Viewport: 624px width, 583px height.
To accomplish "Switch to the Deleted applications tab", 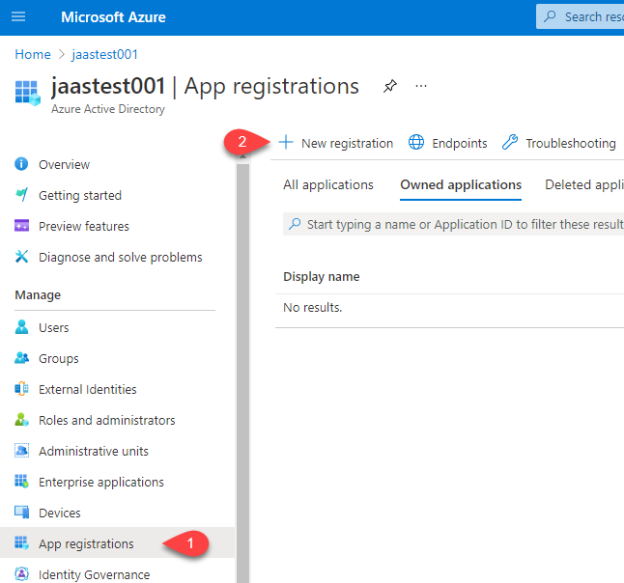I will tap(584, 185).
